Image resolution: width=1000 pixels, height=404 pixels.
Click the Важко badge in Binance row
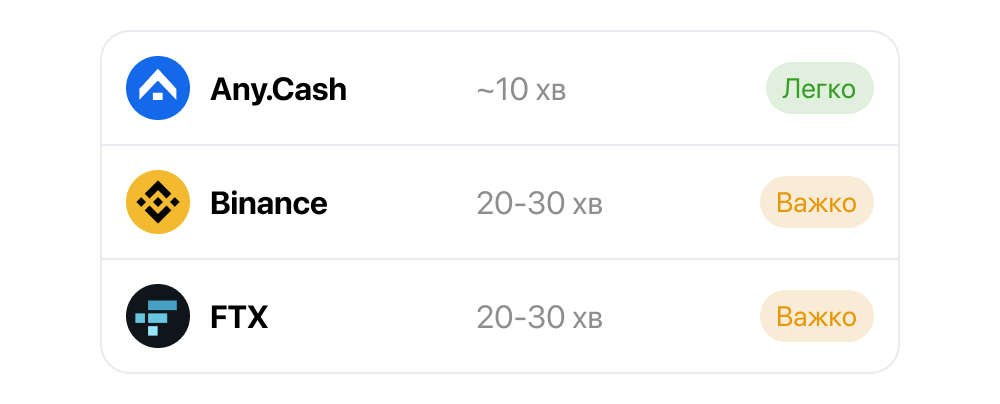coord(816,202)
